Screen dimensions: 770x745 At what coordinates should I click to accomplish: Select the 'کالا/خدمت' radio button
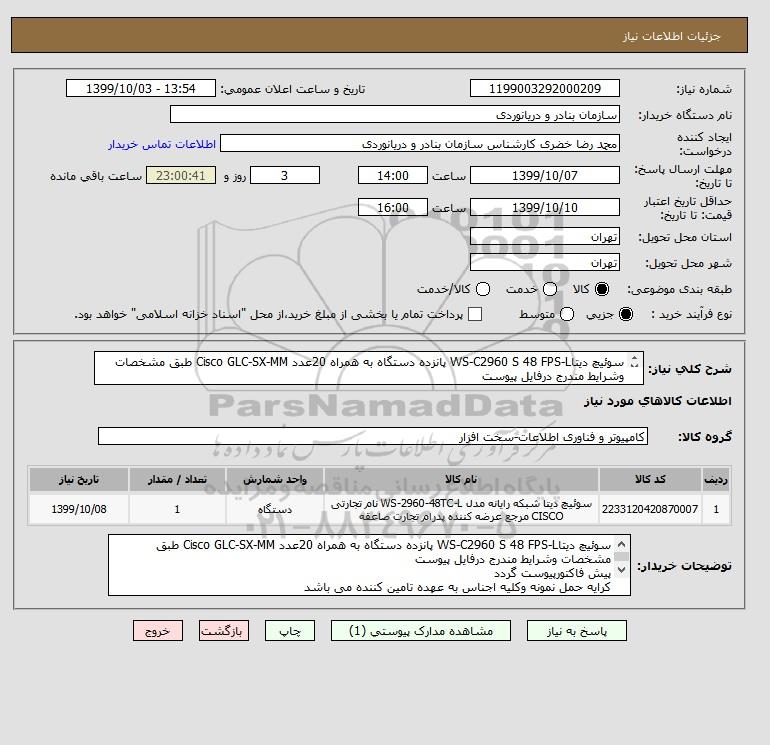[x=483, y=289]
